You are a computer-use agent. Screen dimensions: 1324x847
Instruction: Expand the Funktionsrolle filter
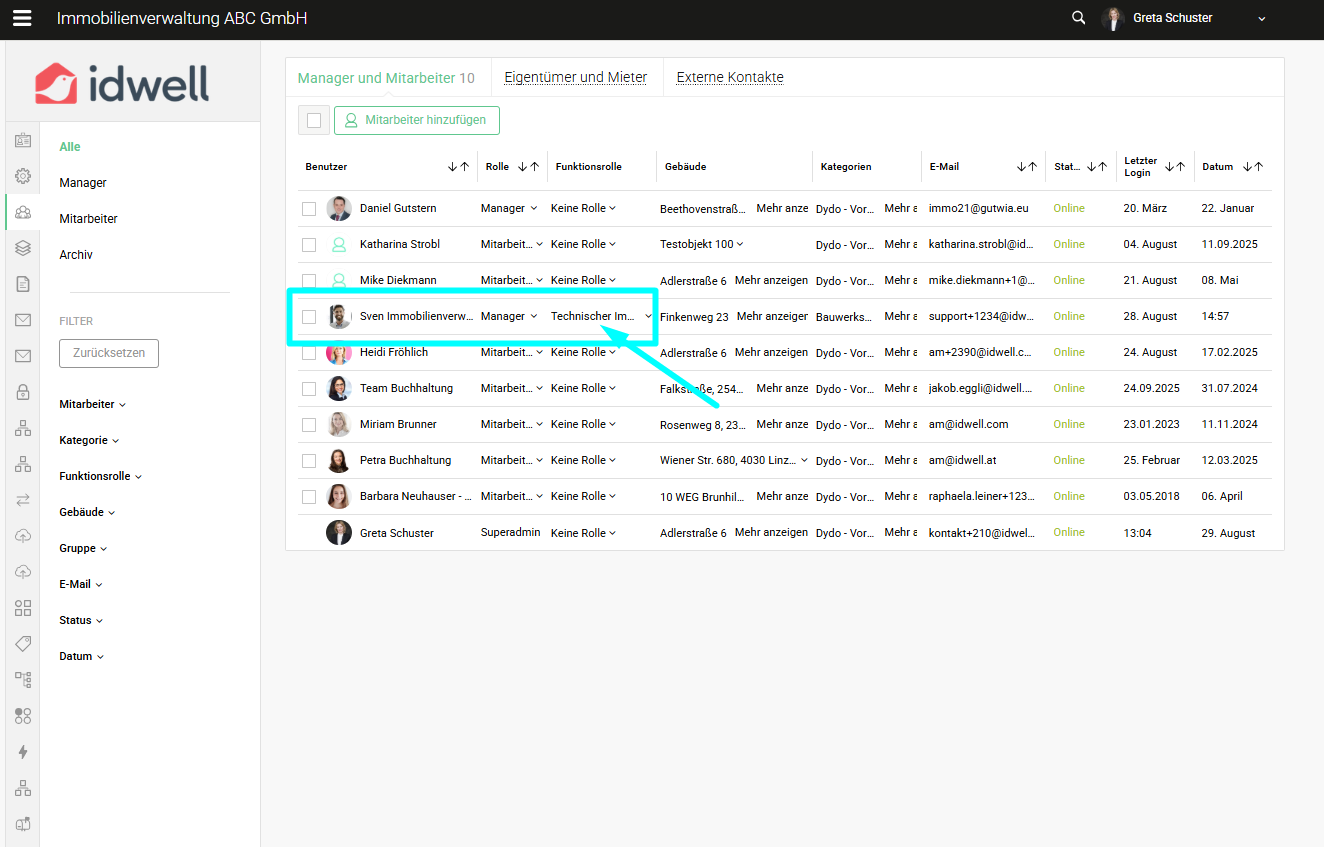[100, 476]
